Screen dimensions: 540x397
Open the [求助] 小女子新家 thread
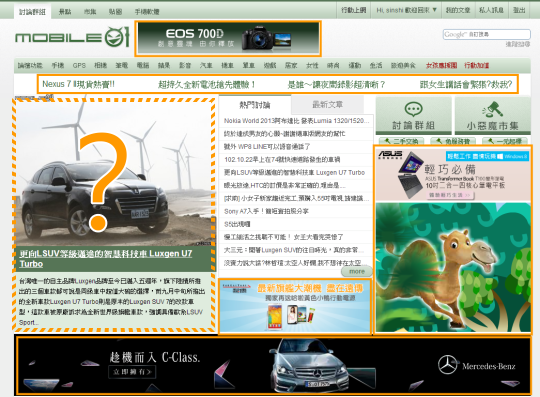pos(297,198)
